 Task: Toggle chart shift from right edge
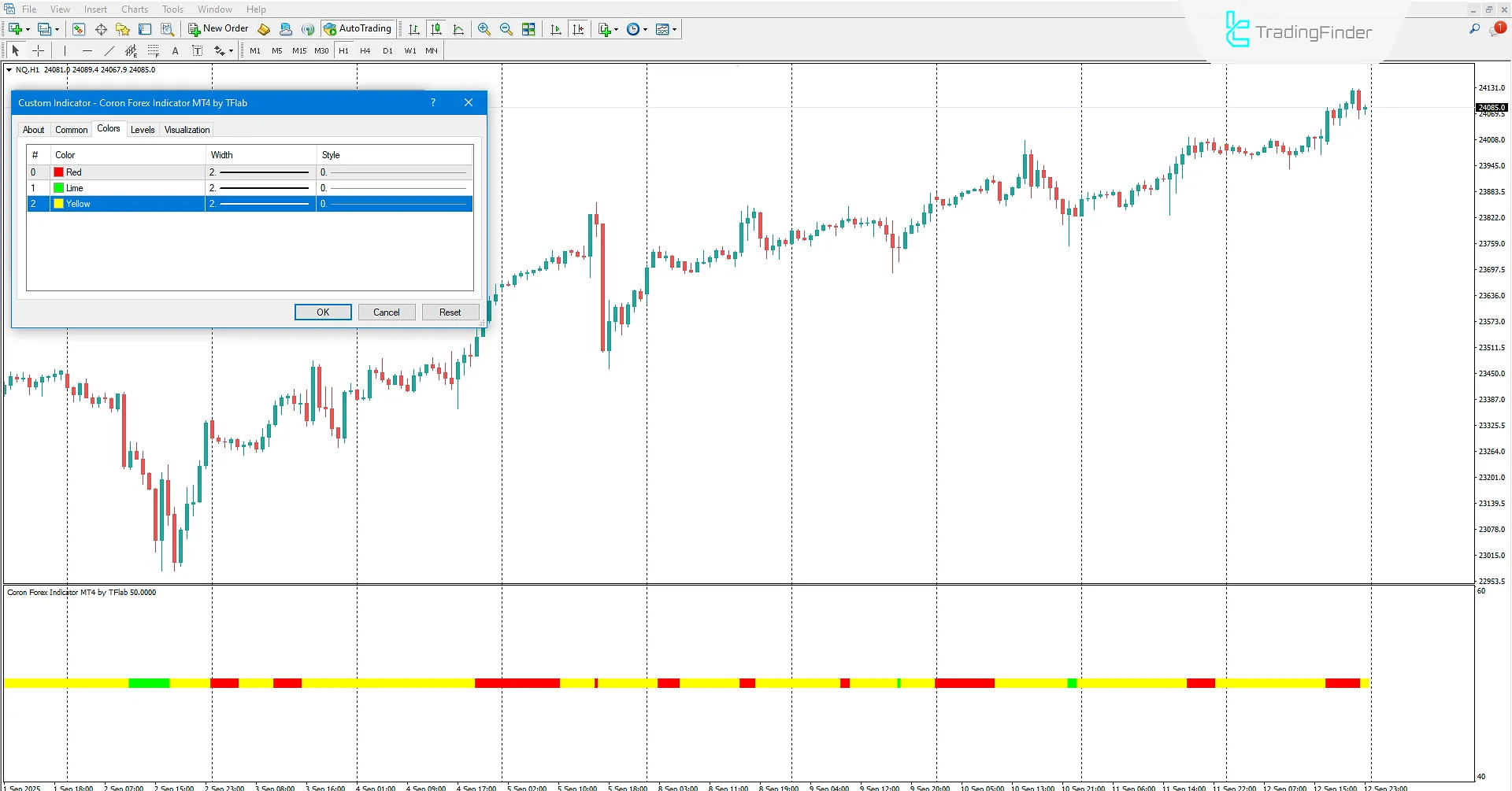[x=579, y=29]
